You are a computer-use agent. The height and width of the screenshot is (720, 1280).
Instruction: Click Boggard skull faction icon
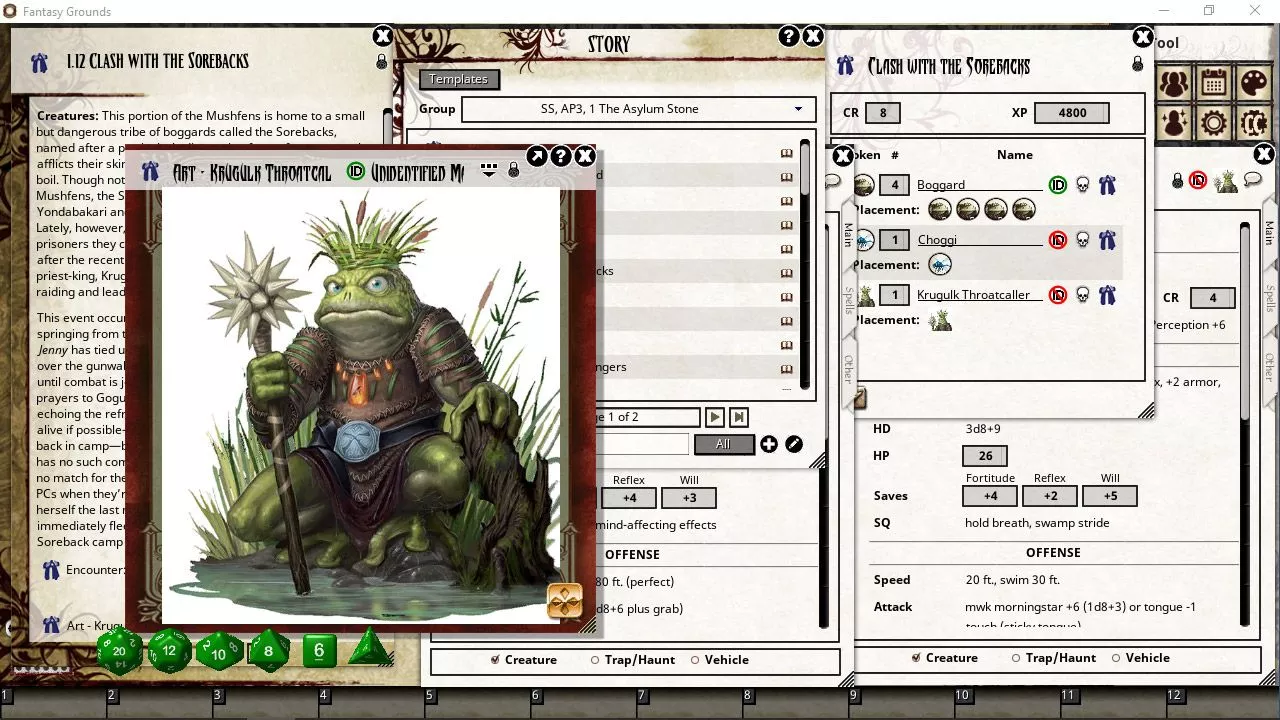pos(1082,185)
